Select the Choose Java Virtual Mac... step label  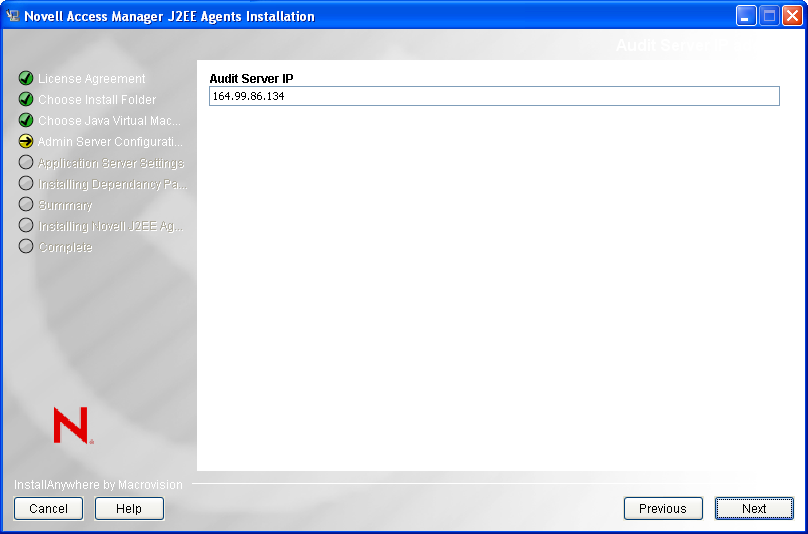(110, 121)
